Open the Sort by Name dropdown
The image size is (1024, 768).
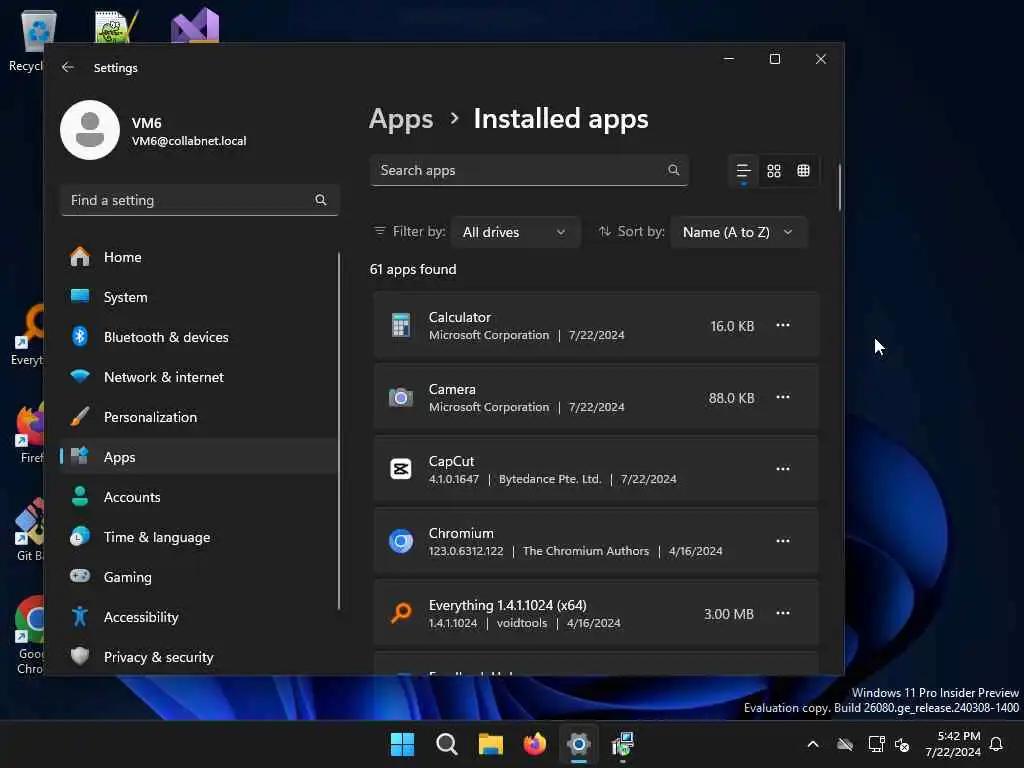(x=739, y=232)
